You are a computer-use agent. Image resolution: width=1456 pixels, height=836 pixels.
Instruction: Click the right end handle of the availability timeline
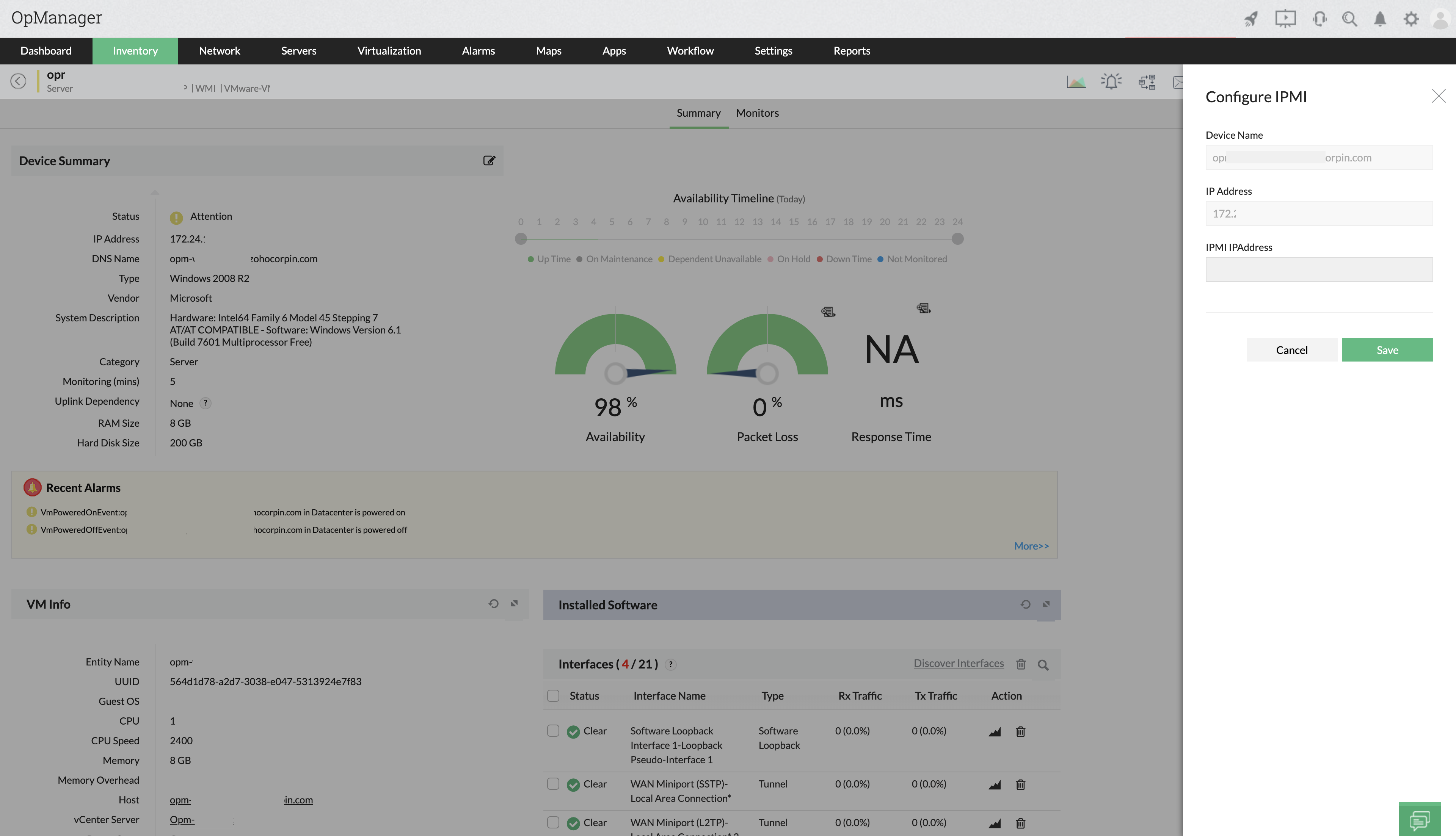pyautogui.click(x=957, y=239)
